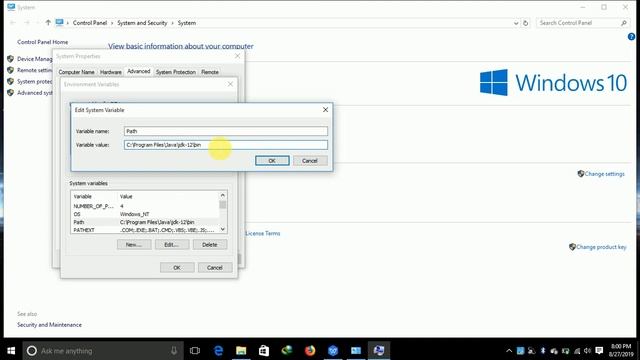Click the Value column header

tap(126, 196)
